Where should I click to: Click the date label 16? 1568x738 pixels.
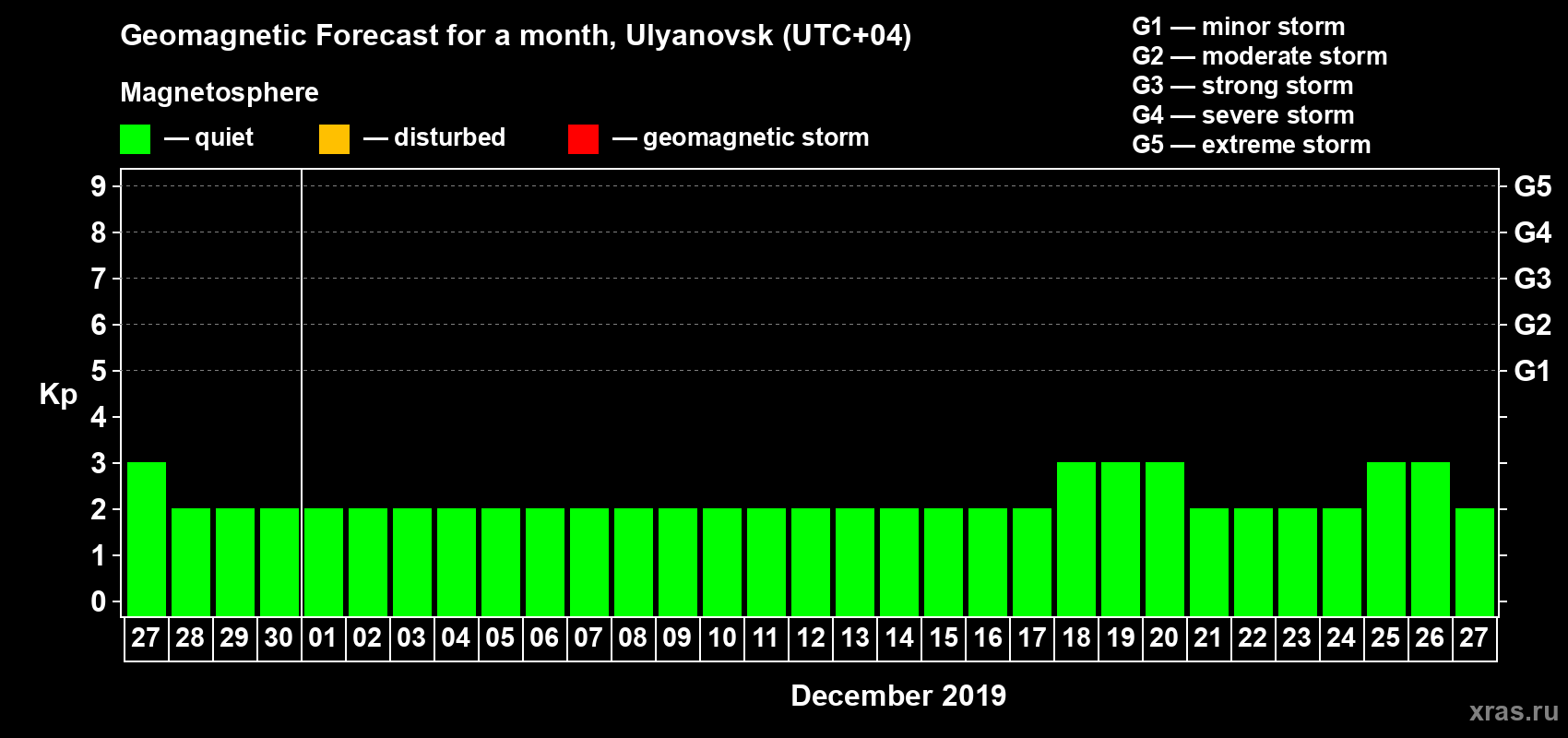pos(988,638)
